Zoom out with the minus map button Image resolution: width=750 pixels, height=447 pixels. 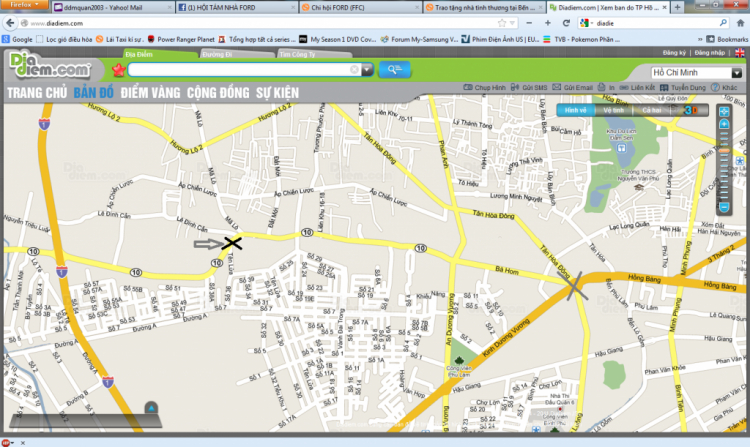[x=724, y=207]
